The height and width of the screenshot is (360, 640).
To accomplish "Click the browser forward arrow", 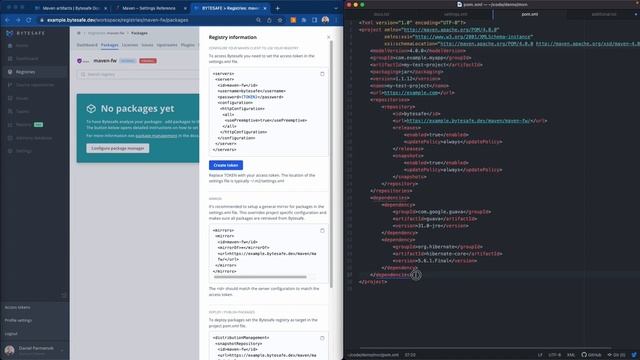I will [18, 20].
